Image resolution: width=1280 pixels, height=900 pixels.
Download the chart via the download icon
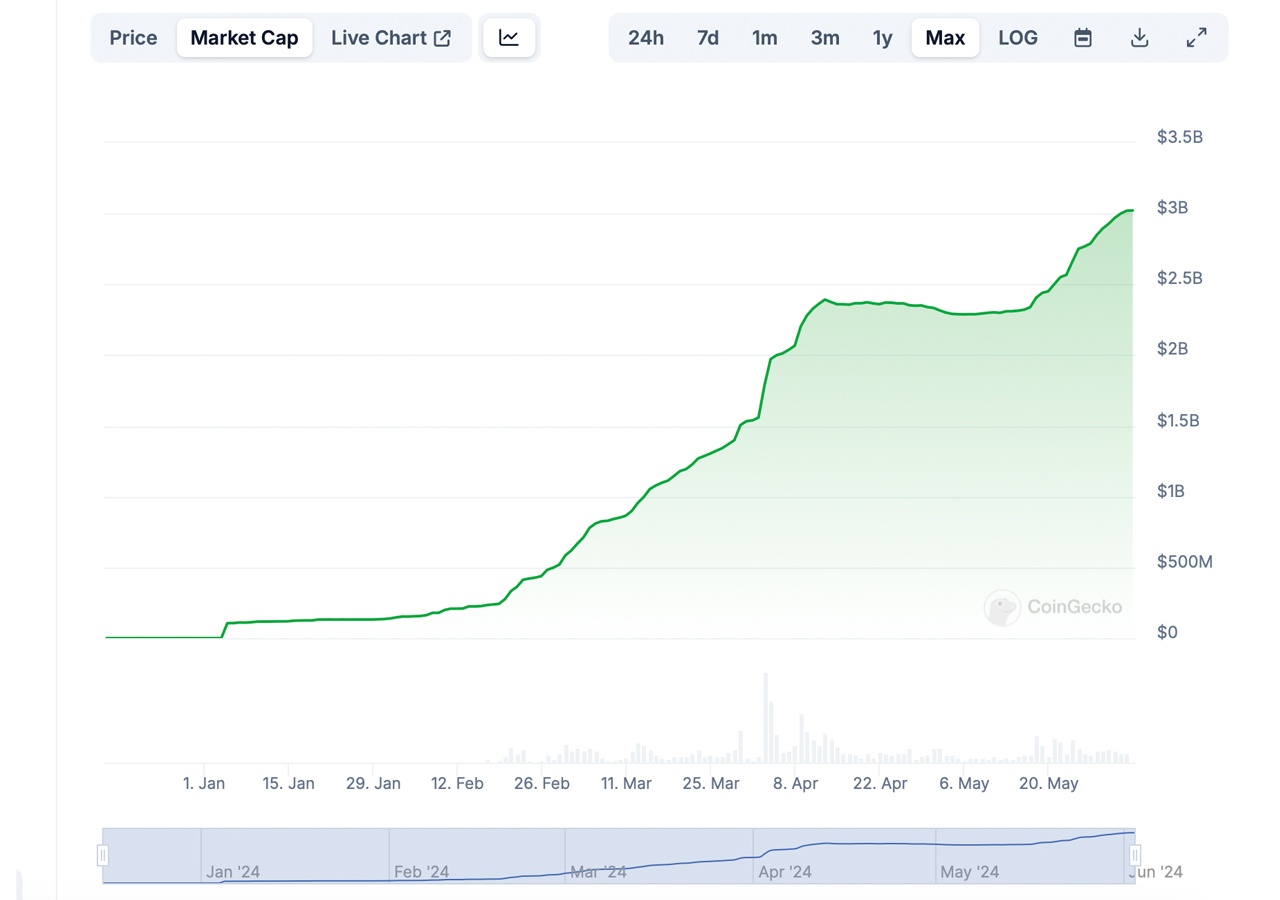(1139, 37)
